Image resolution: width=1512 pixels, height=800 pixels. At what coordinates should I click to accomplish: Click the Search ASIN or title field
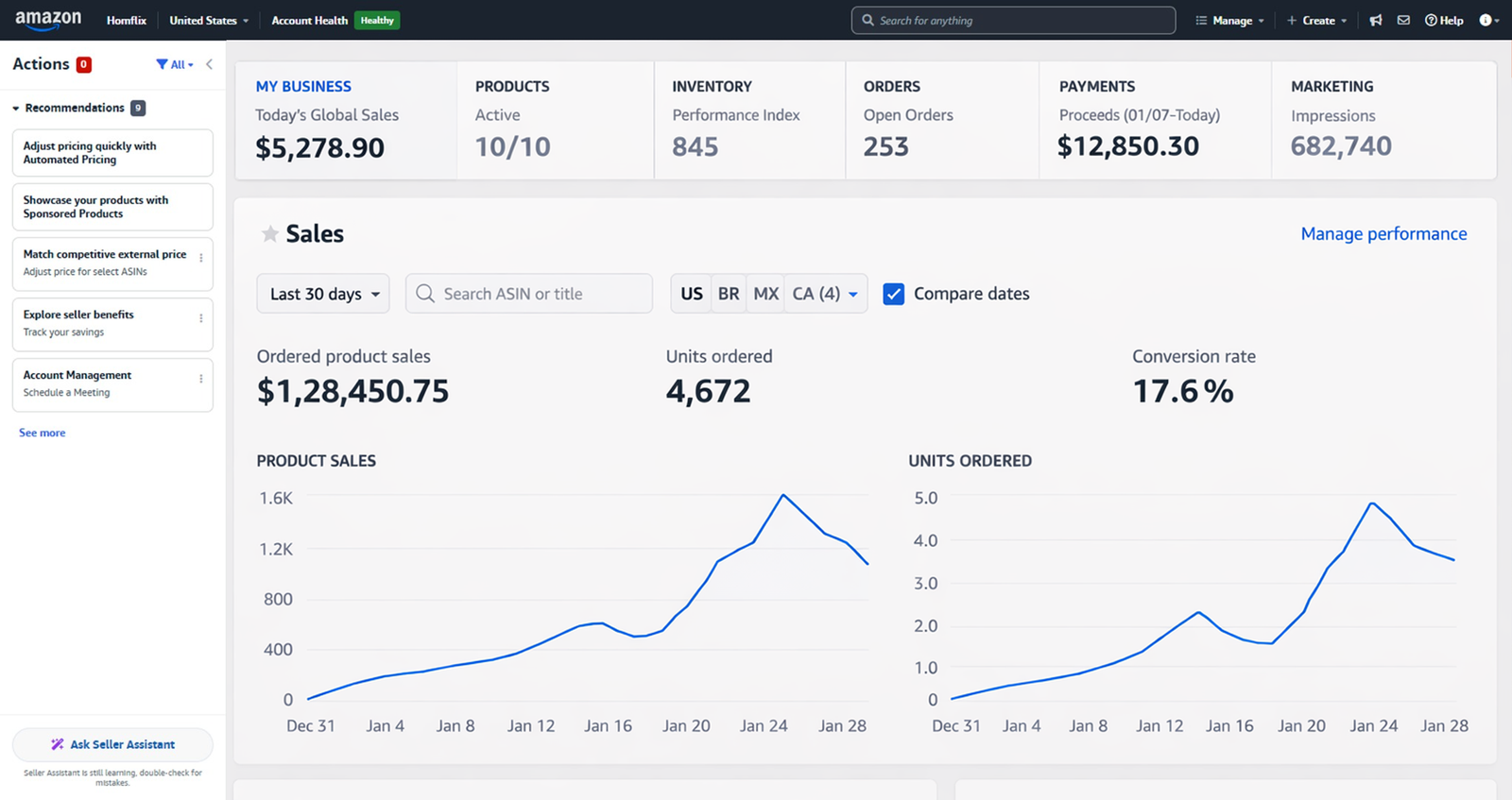(529, 294)
